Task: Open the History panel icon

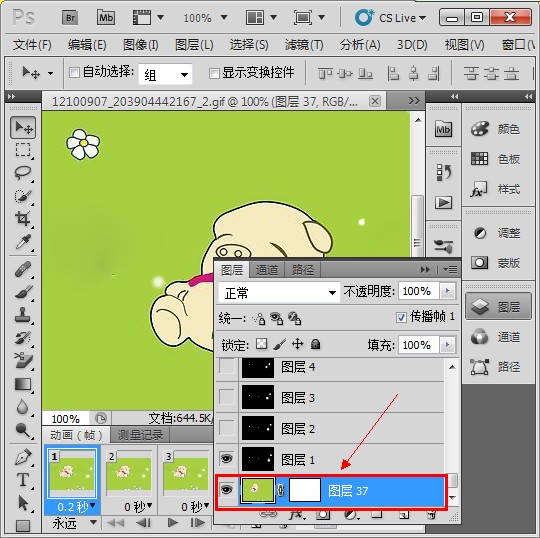Action: pyautogui.click(x=443, y=172)
